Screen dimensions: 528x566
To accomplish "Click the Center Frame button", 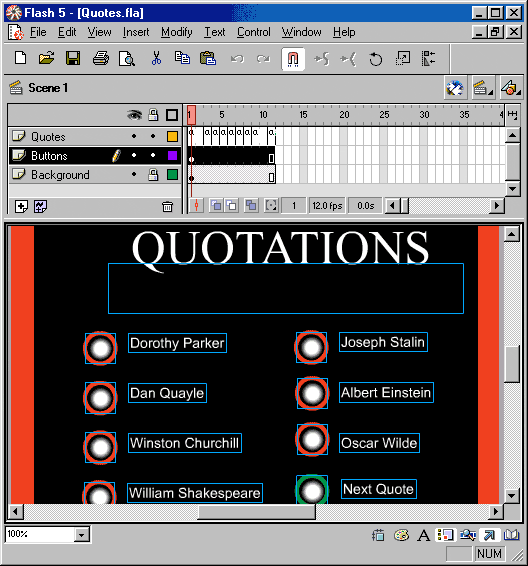I will [x=196, y=206].
